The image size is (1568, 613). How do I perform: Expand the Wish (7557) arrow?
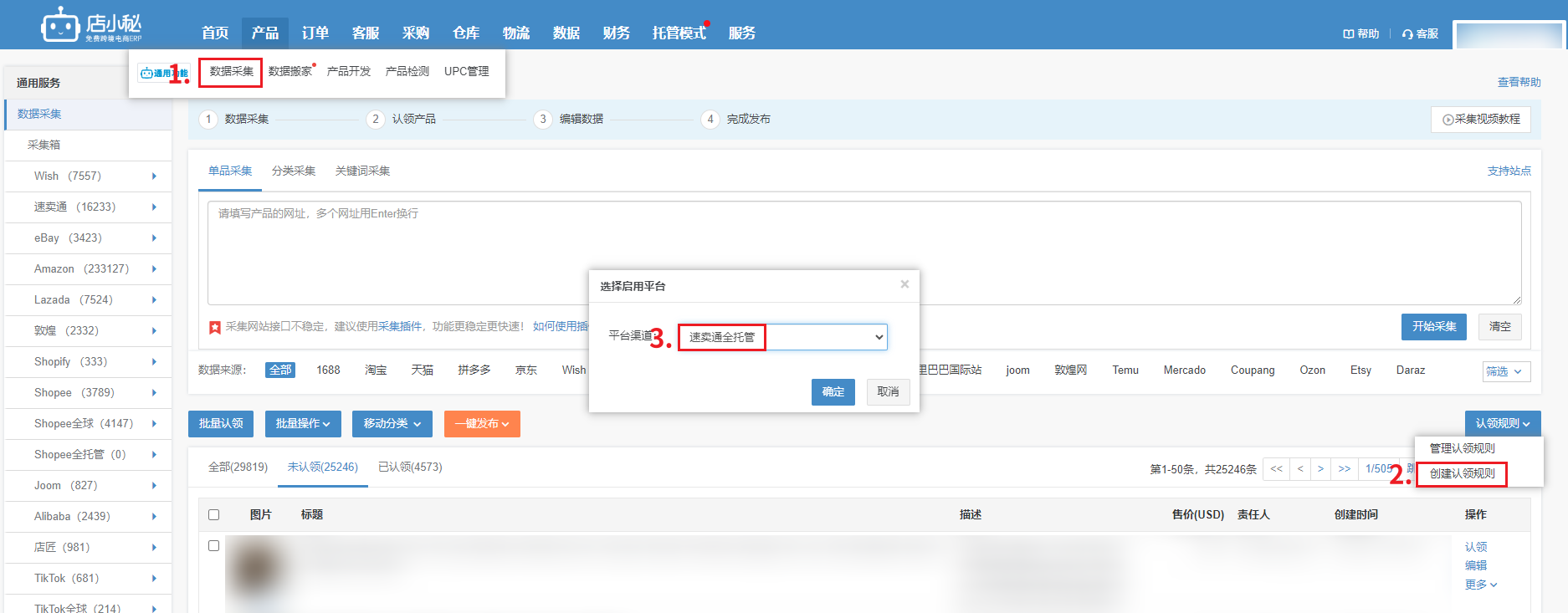pos(154,176)
